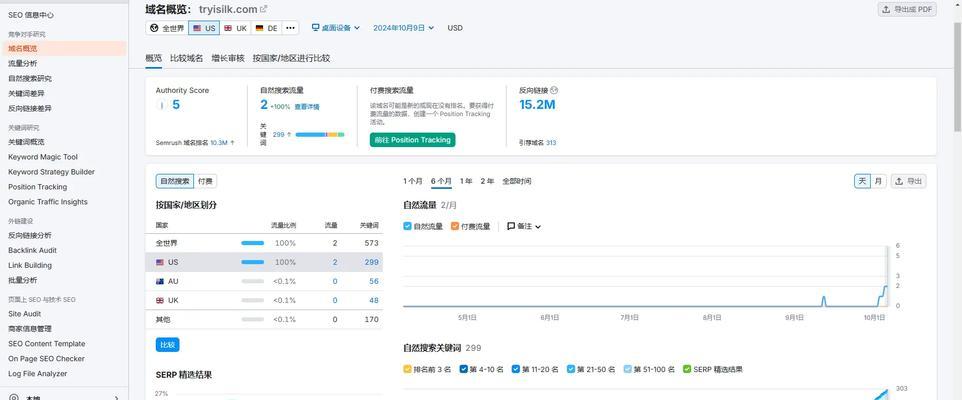Open tryisilk.com external link icon
962x400 pixels.
click(264, 9)
